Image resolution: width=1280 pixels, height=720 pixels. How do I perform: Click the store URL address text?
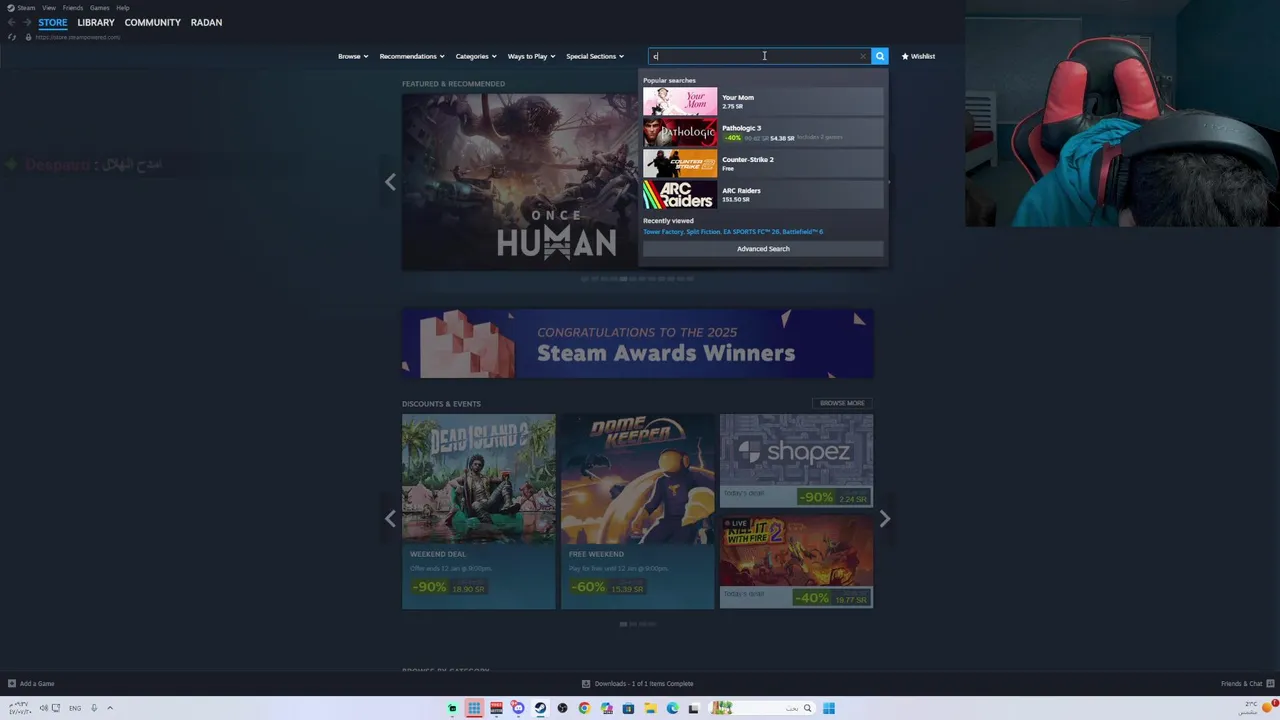[78, 37]
